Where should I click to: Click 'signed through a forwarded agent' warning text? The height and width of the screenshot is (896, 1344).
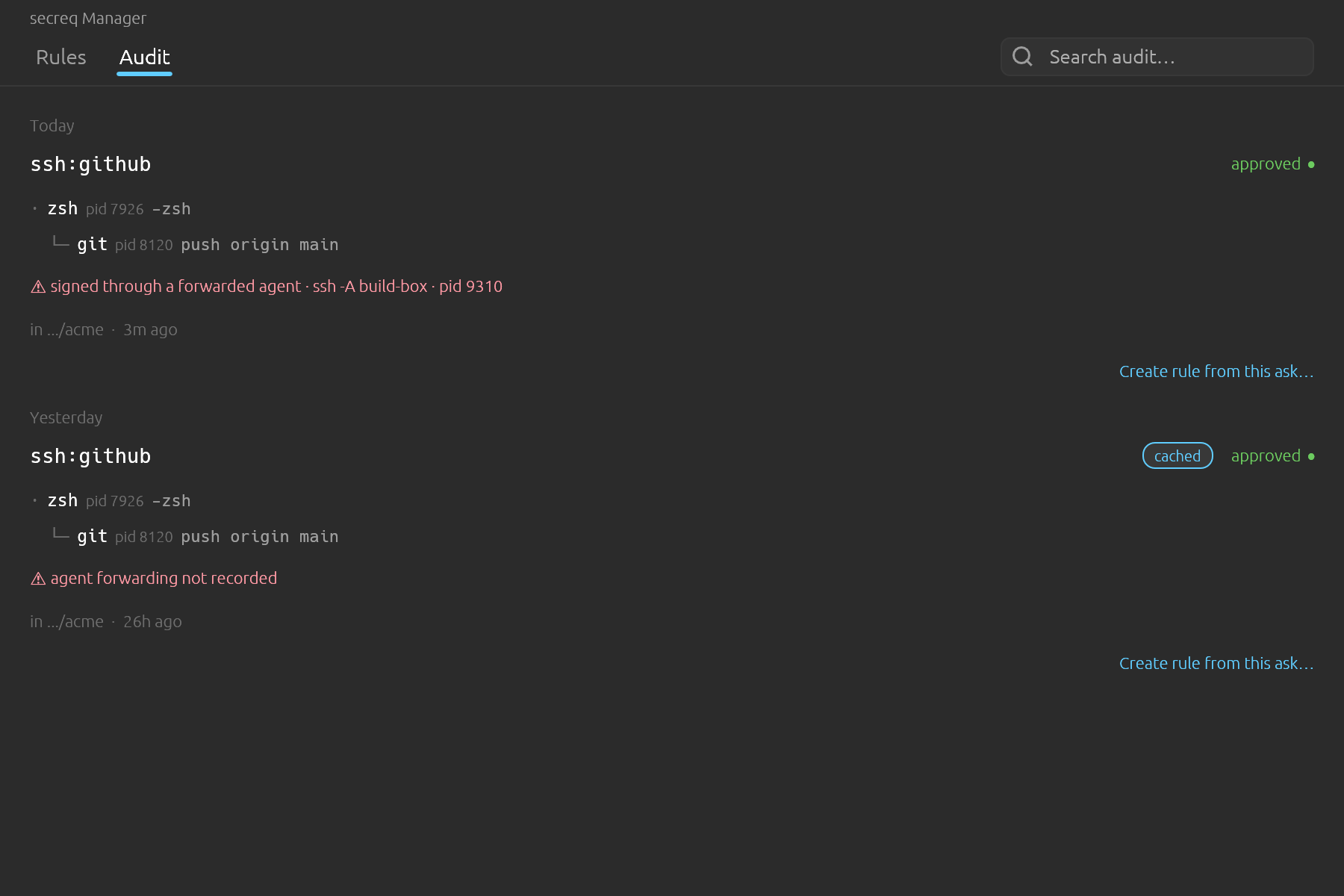[276, 287]
